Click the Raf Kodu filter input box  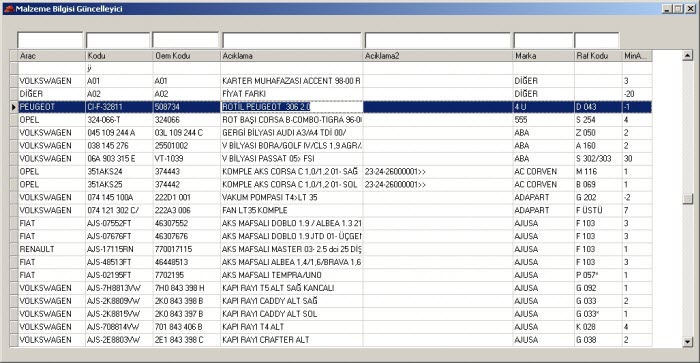(597, 40)
